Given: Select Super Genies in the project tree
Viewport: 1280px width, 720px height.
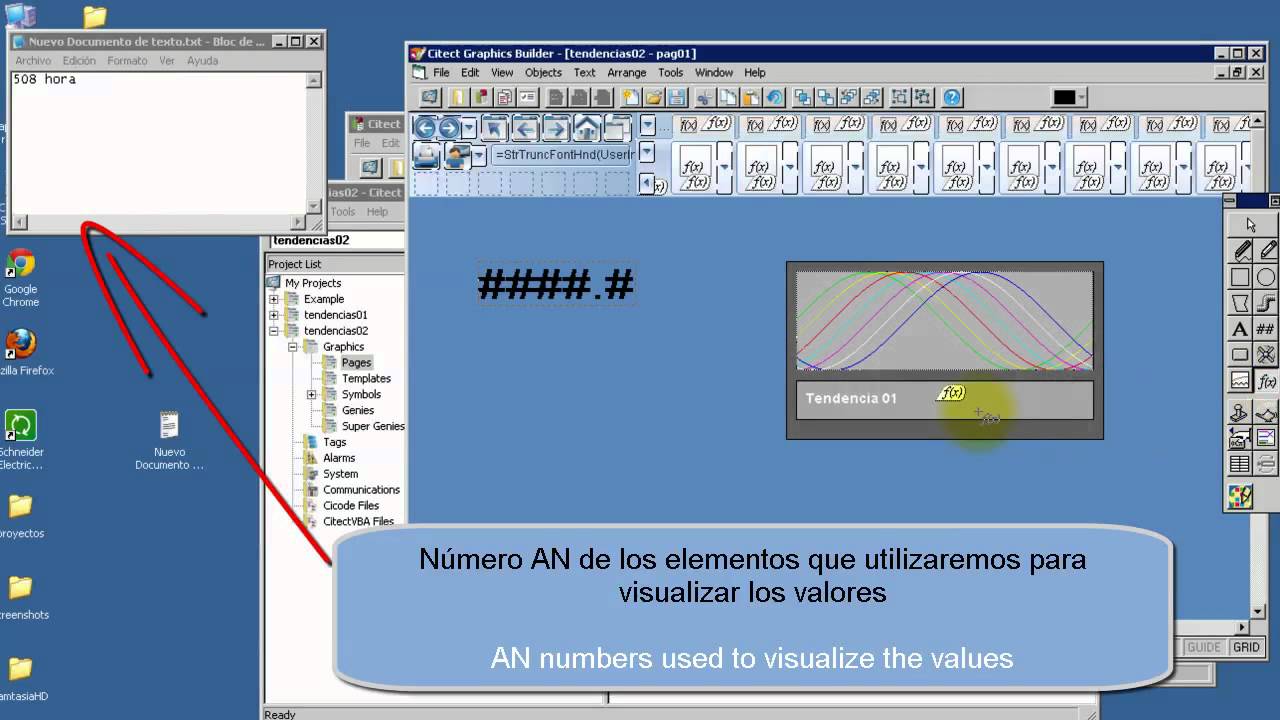Looking at the screenshot, I should point(373,426).
